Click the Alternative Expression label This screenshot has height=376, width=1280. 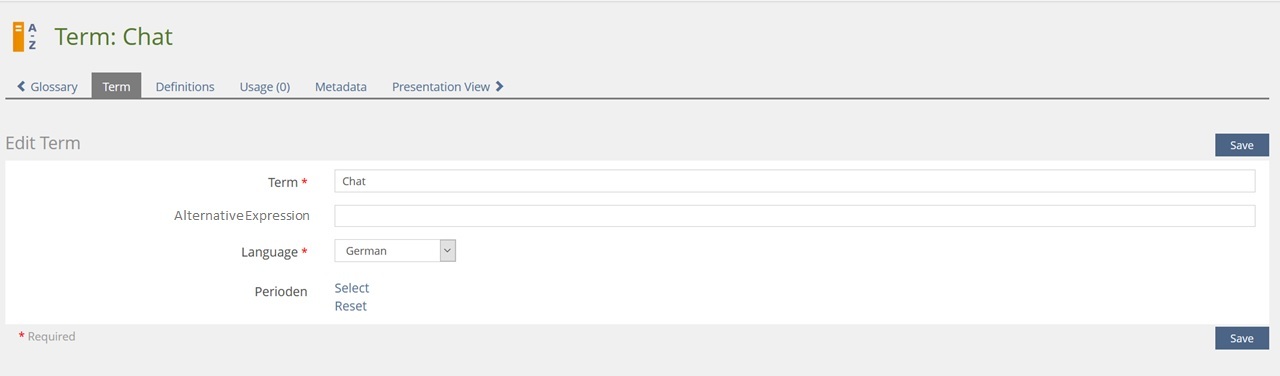click(242, 216)
